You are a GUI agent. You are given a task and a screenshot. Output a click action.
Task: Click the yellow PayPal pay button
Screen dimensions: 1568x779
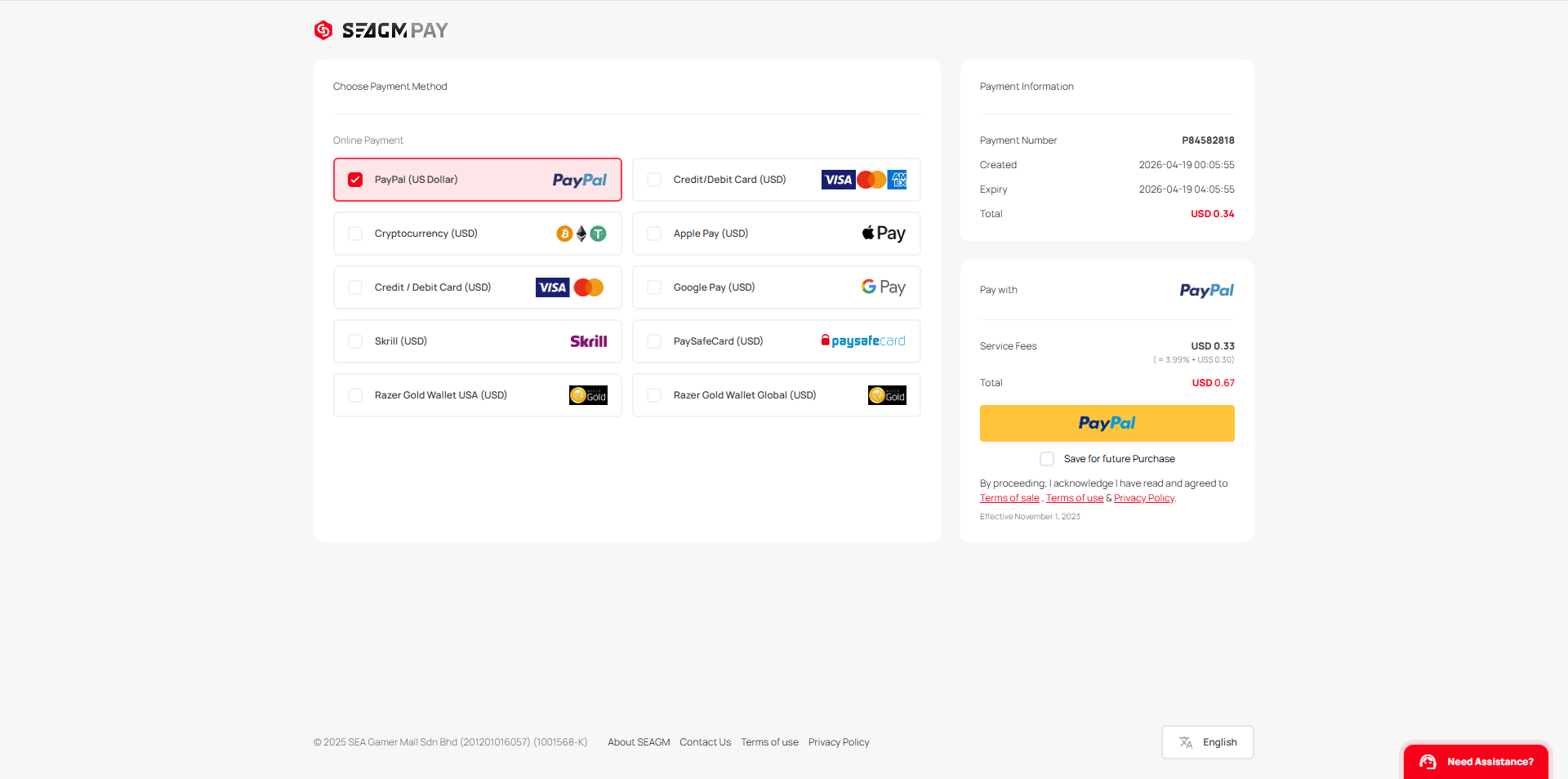click(x=1107, y=423)
